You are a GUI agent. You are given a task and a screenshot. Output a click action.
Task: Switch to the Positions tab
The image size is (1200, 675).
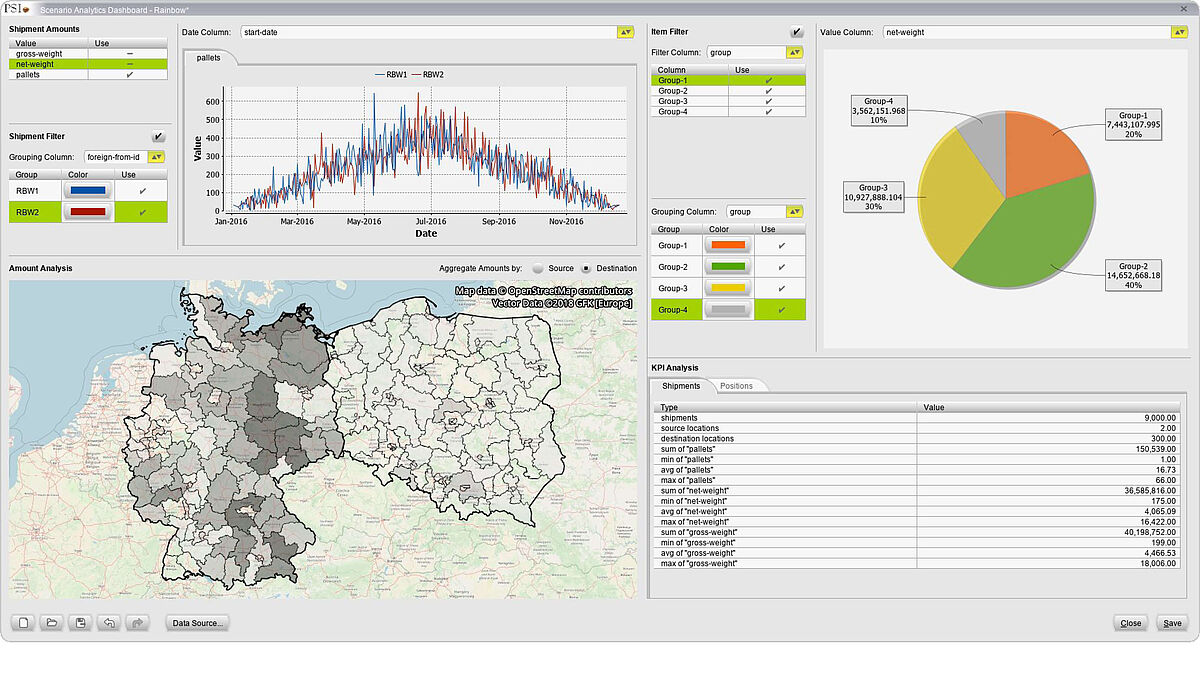736,386
